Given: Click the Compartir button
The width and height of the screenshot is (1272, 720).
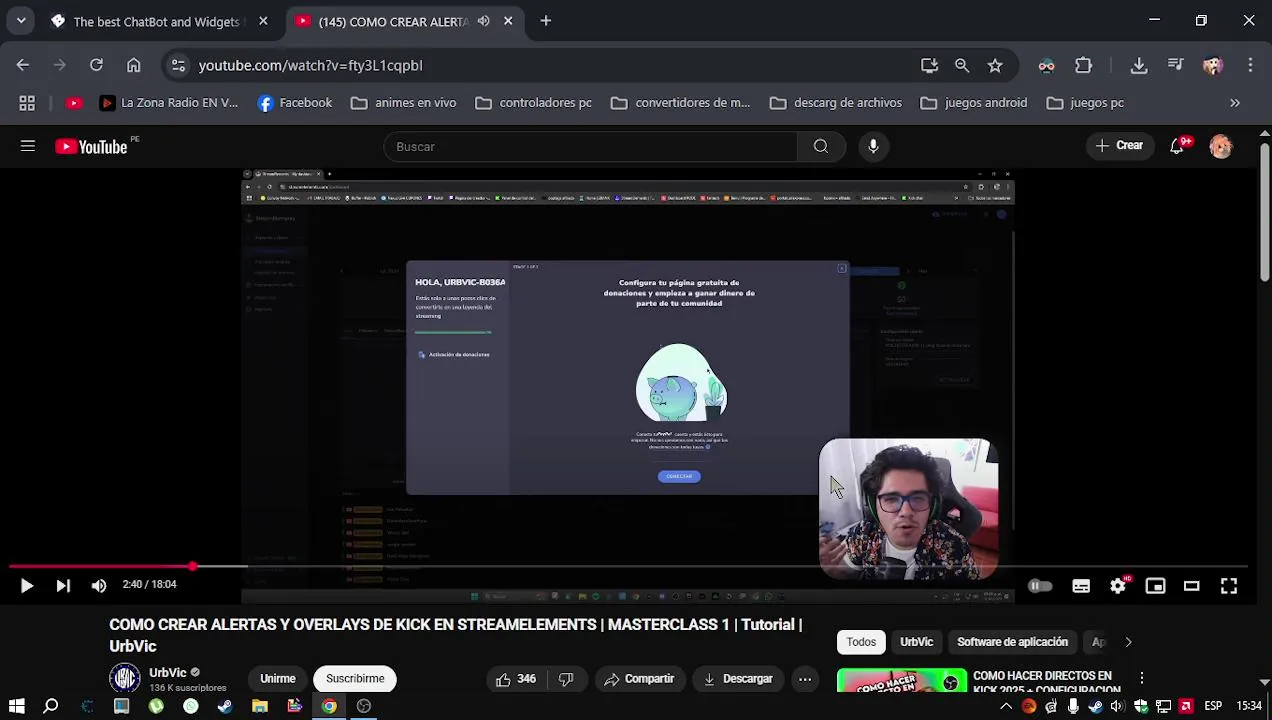Looking at the screenshot, I should (x=639, y=679).
